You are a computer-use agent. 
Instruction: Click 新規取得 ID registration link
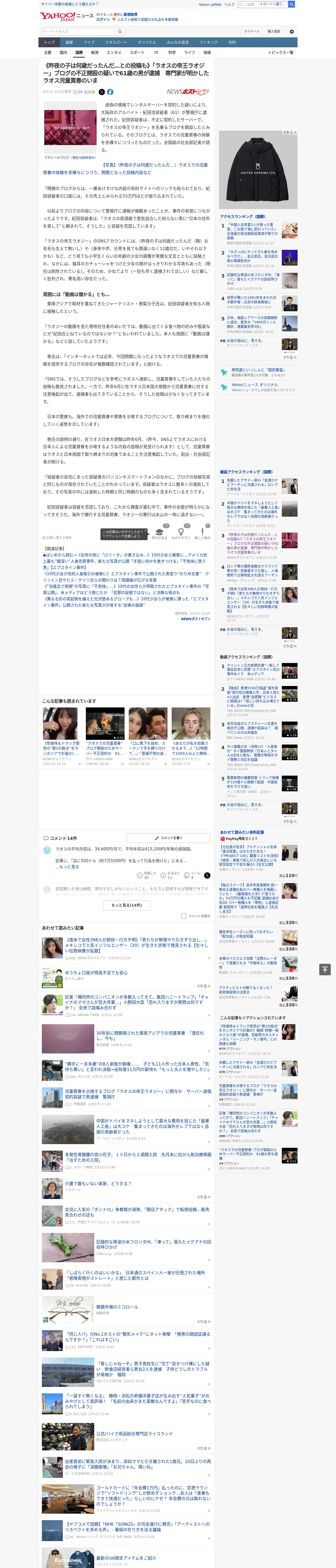[x=131, y=14]
